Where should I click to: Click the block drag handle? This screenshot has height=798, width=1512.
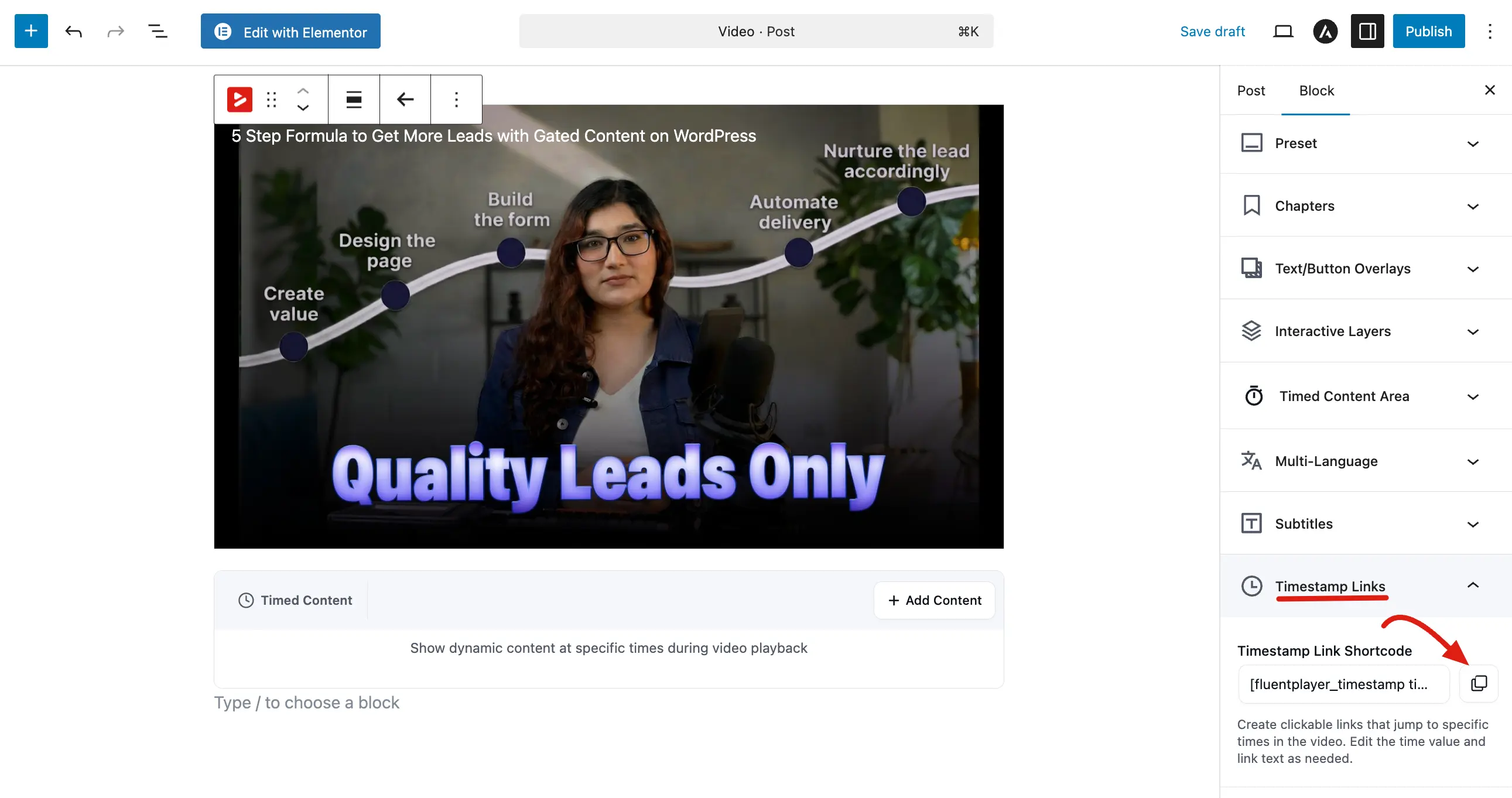tap(271, 99)
